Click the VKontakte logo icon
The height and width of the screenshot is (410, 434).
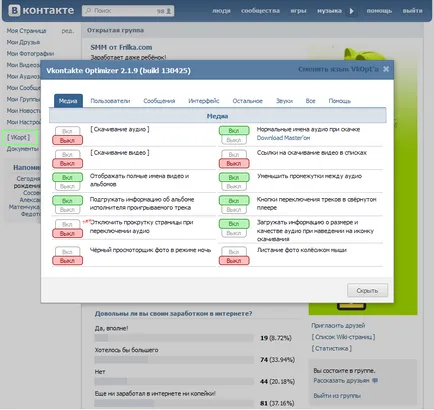(14, 10)
